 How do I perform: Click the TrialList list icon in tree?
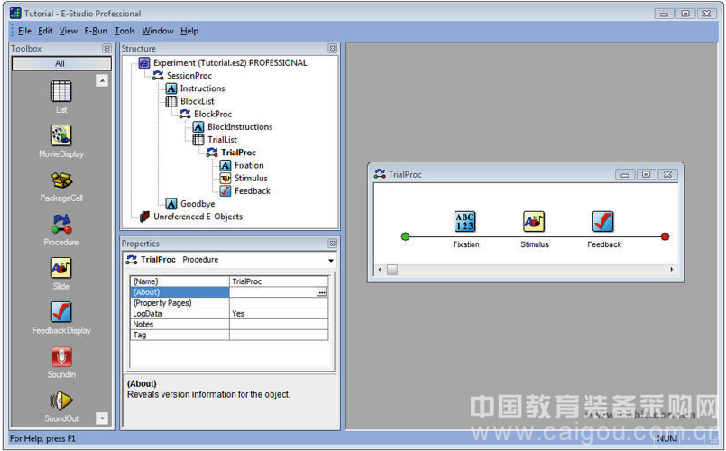coord(198,139)
